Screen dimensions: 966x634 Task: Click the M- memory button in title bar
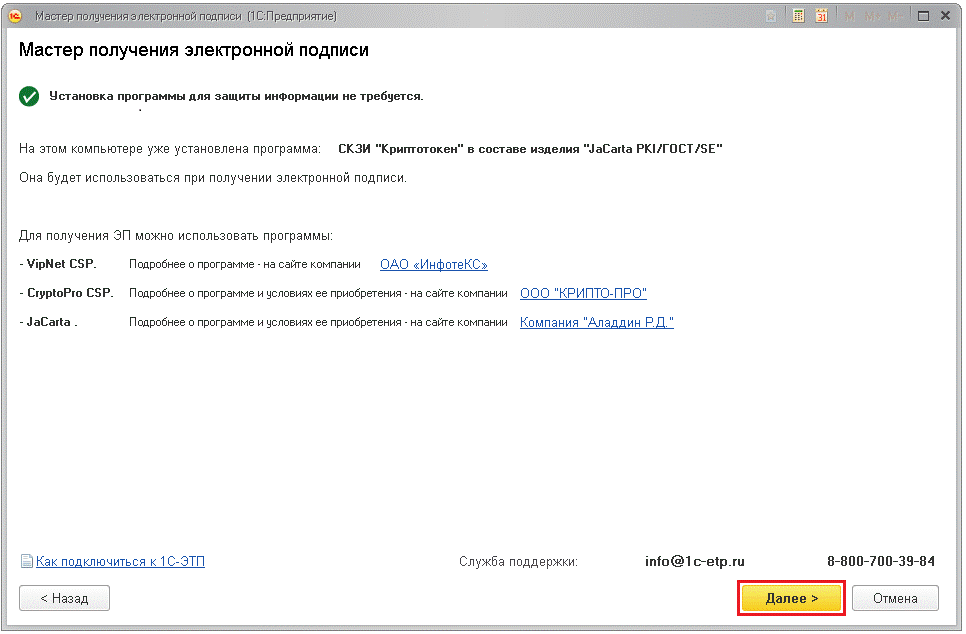[x=895, y=17]
